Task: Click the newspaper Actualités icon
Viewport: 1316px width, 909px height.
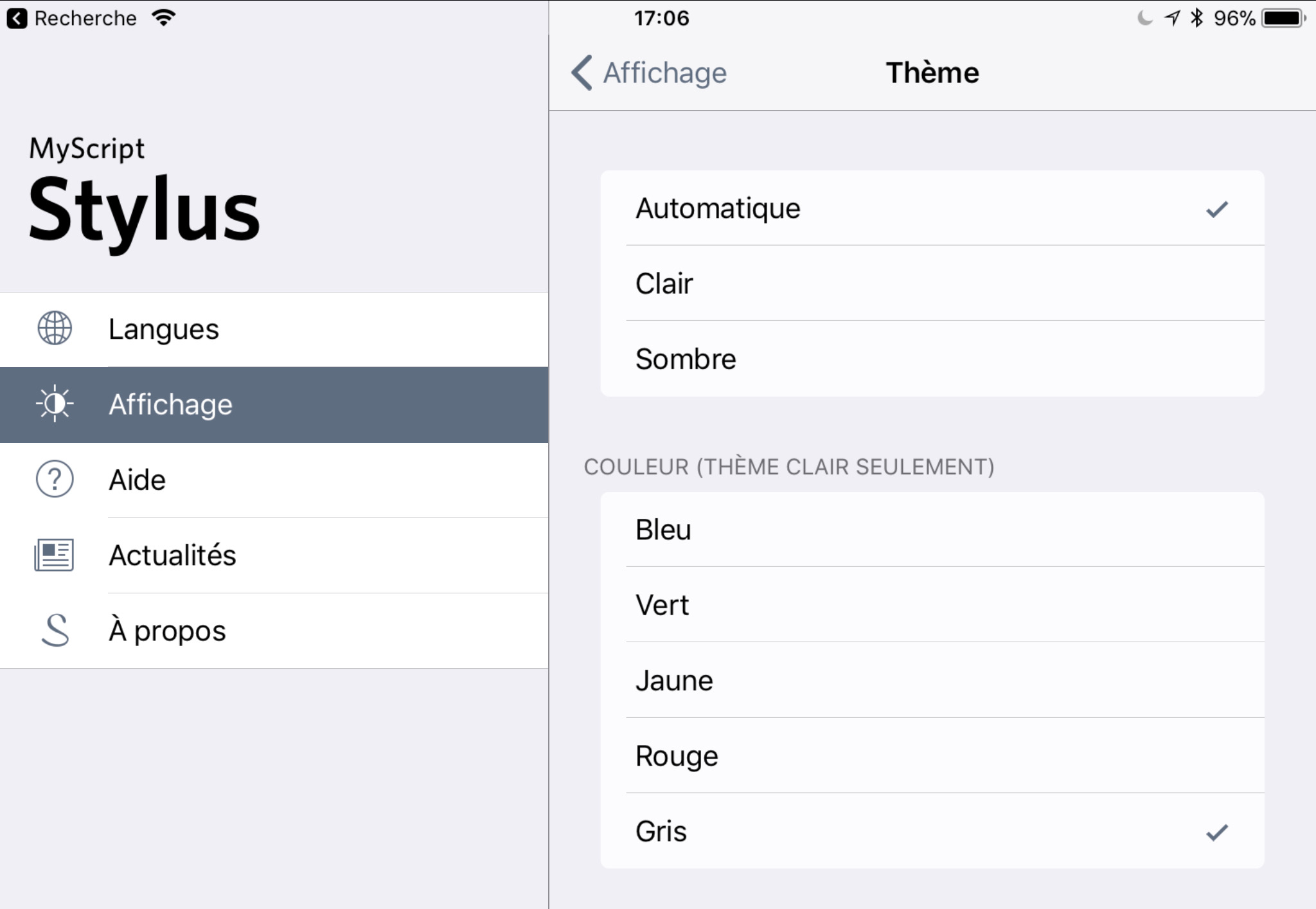Action: tap(54, 555)
